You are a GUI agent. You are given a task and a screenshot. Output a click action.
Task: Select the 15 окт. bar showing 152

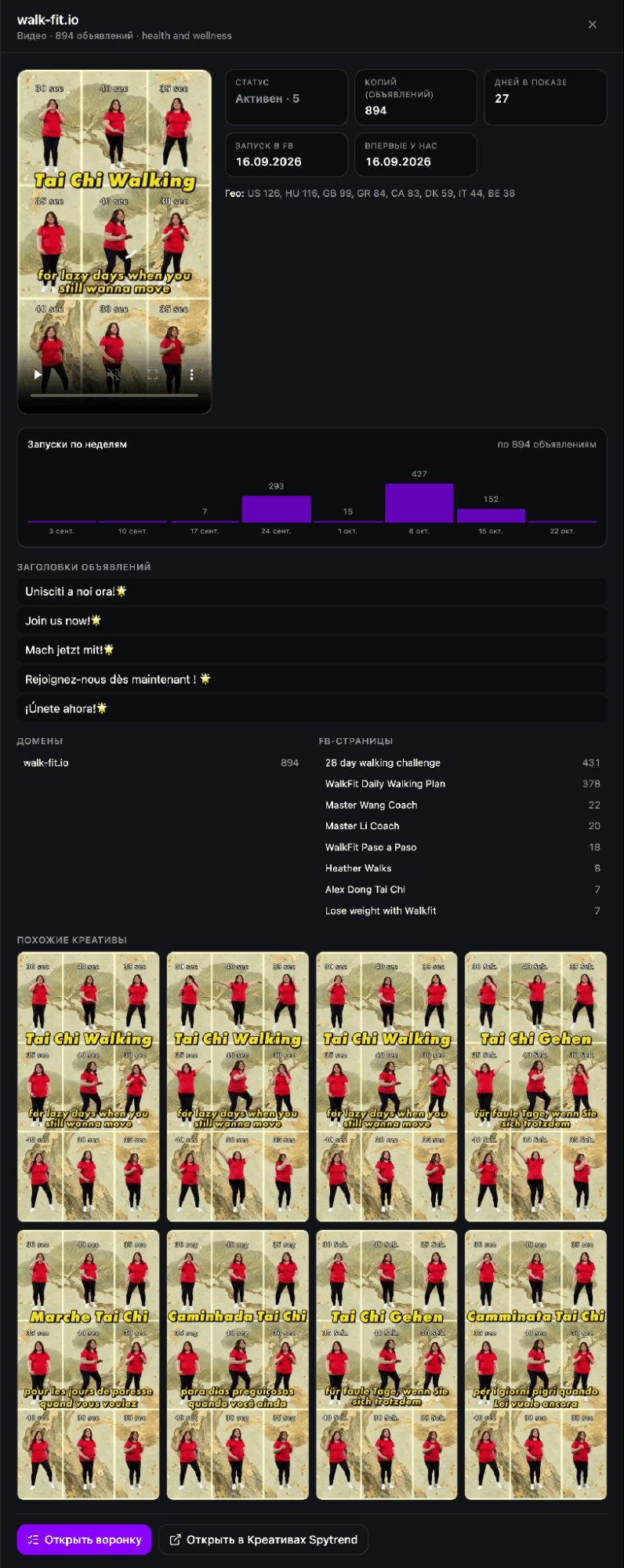[491, 515]
